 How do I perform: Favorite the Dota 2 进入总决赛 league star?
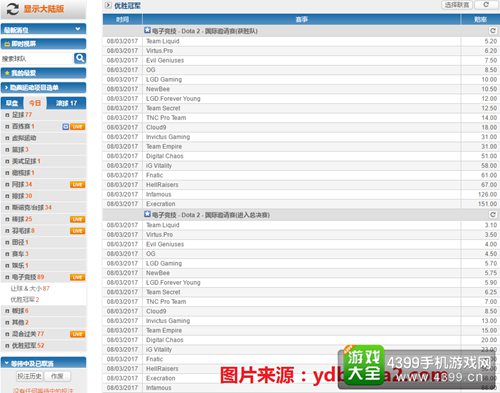[x=147, y=214]
